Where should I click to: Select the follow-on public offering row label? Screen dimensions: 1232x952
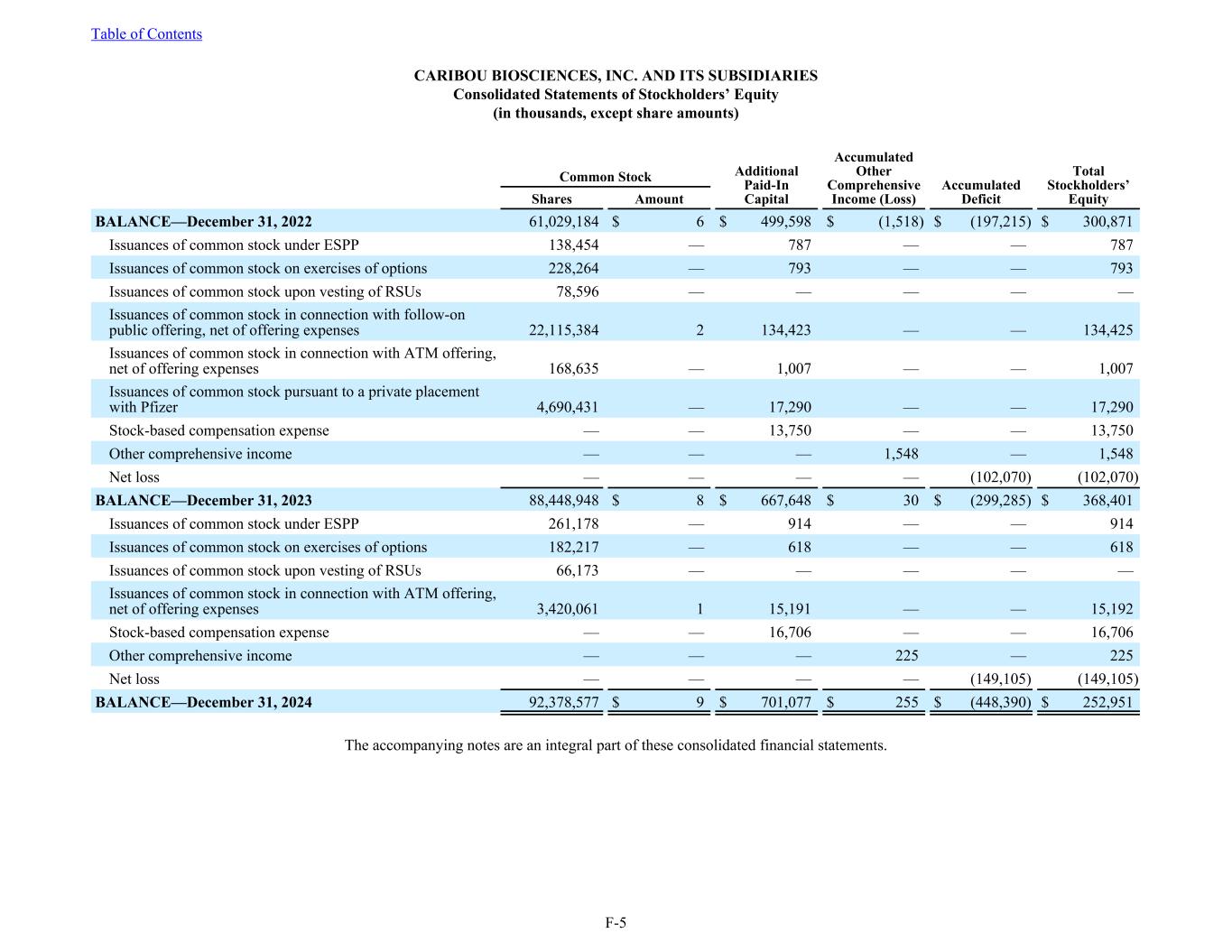point(287,322)
